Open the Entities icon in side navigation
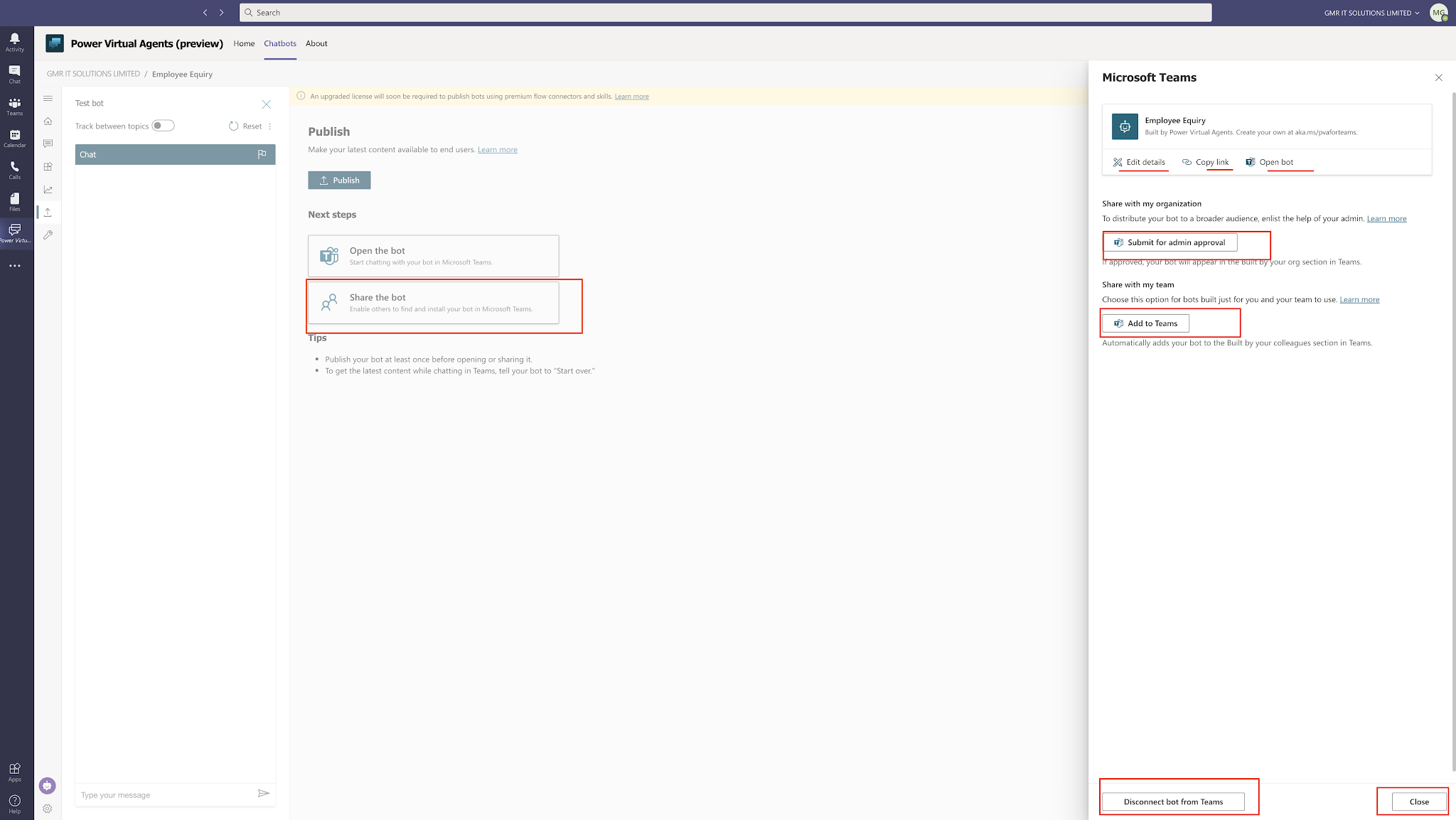The height and width of the screenshot is (820, 1456). [x=48, y=167]
